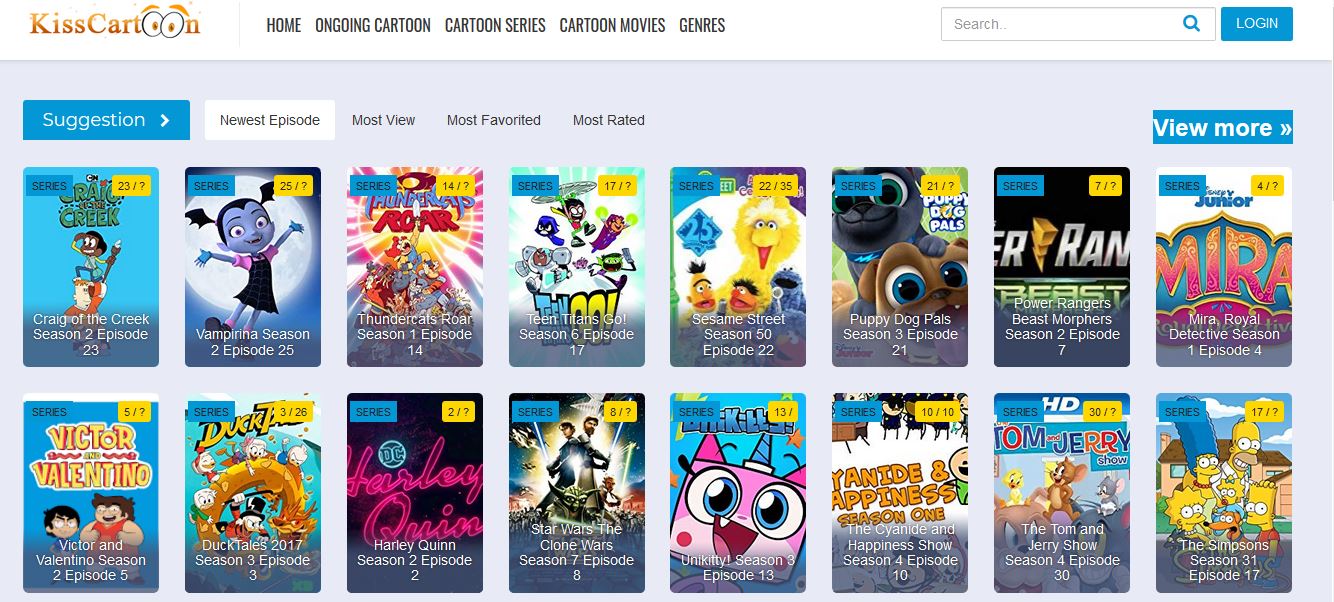1334x602 pixels.
Task: Switch to the Most View tab
Action: pos(383,120)
